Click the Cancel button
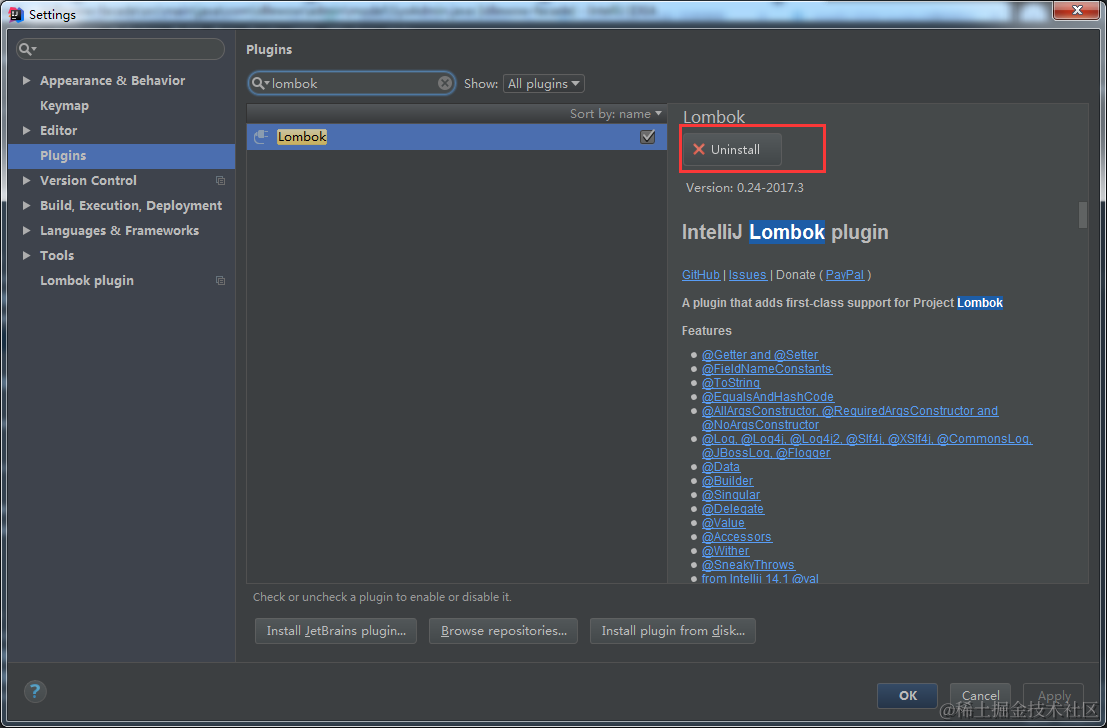This screenshot has height=728, width=1107. coord(980,696)
